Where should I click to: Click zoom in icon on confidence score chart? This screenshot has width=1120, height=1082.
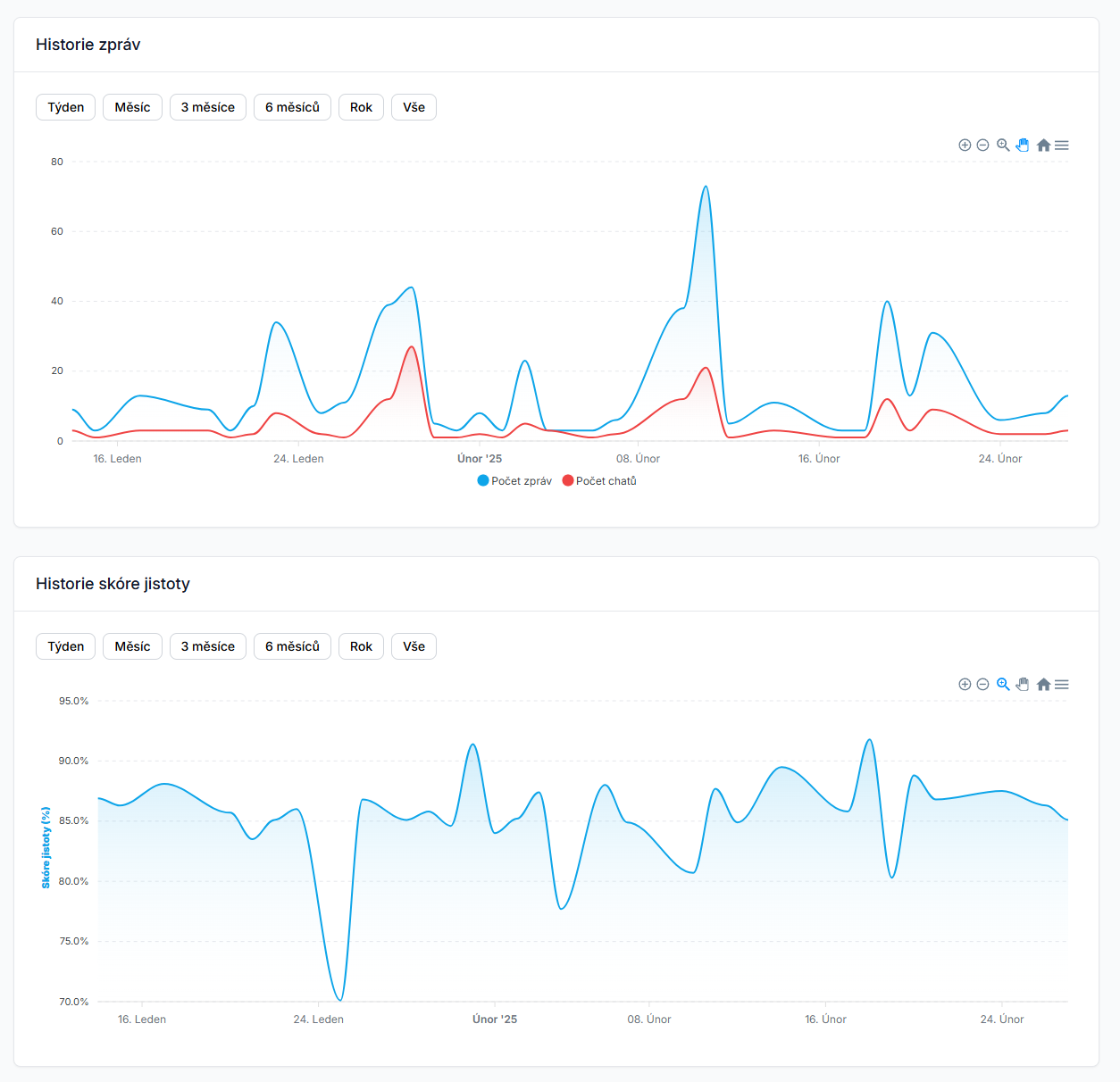point(965,685)
